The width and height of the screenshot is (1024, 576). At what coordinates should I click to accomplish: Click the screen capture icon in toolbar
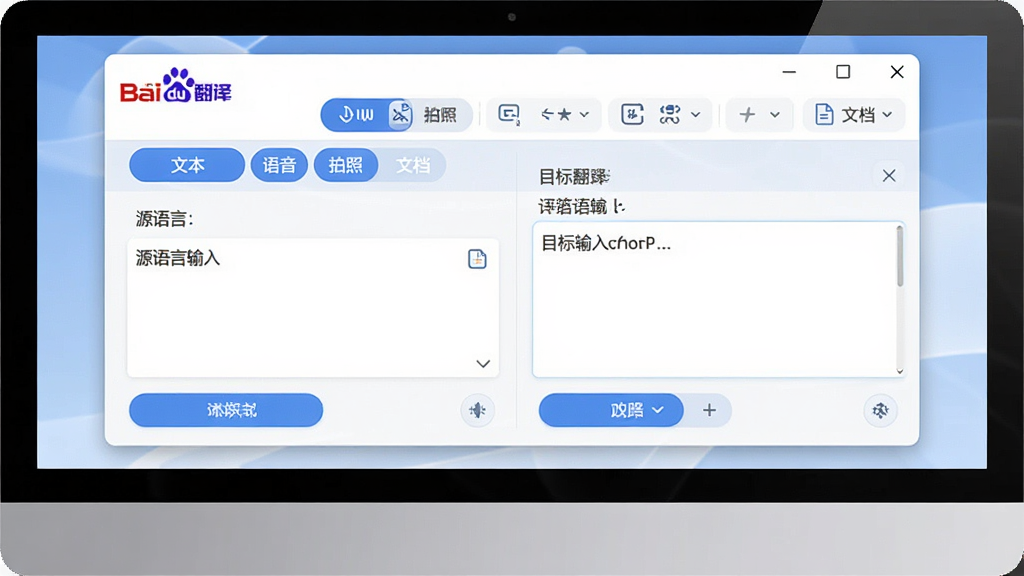pyautogui.click(x=509, y=114)
